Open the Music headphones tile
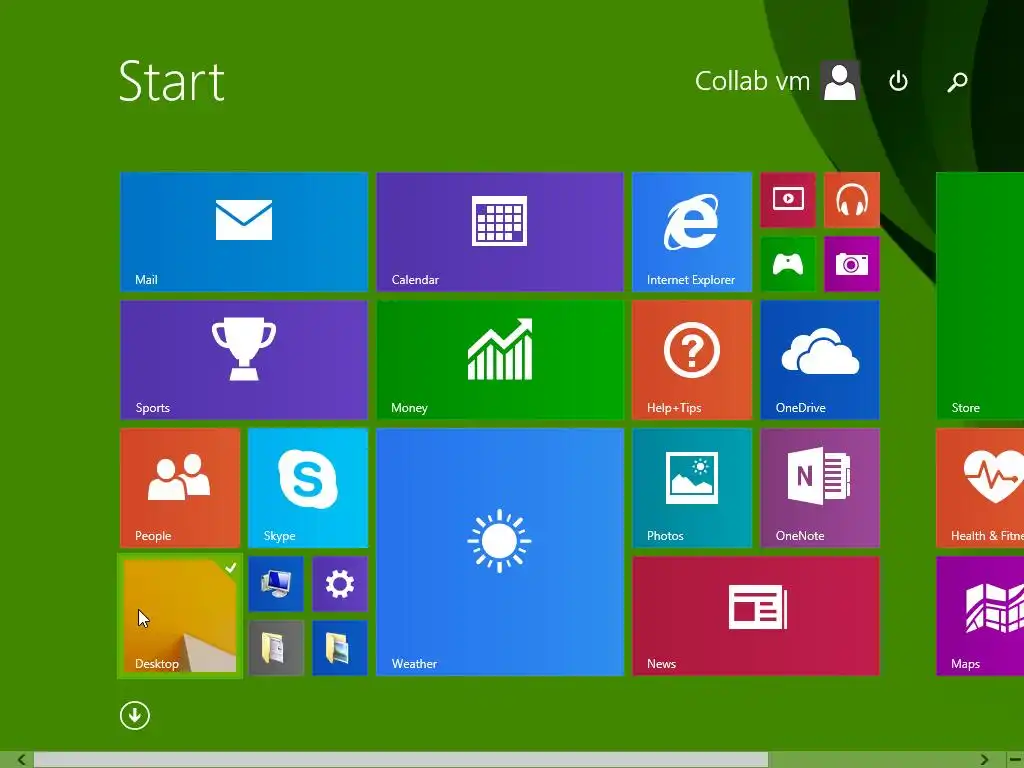1024x768 pixels. tap(852, 200)
